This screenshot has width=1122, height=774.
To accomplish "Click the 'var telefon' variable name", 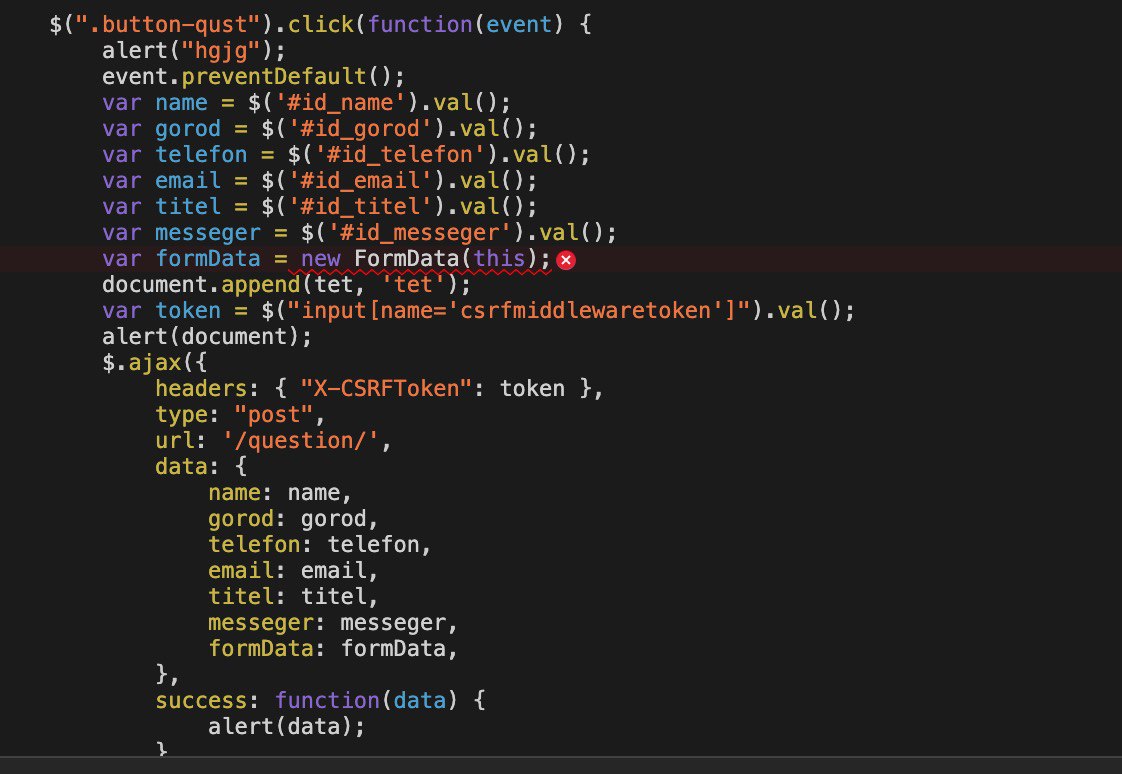I will [x=201, y=155].
